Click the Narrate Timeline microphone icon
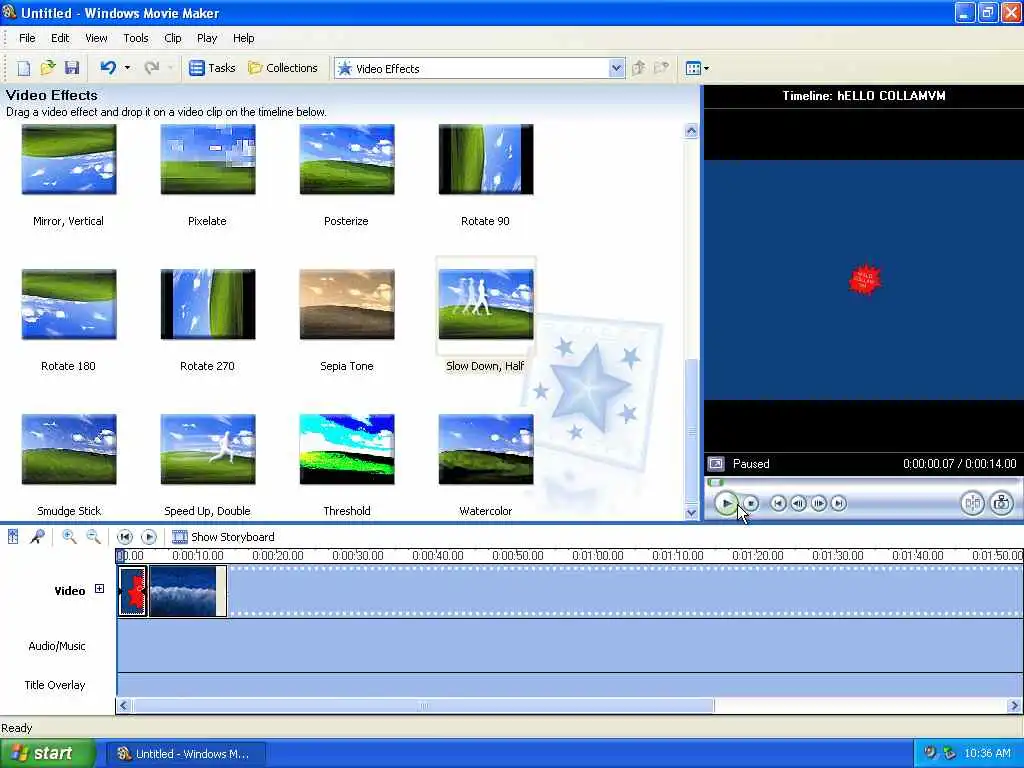1024x768 pixels. tap(37, 537)
